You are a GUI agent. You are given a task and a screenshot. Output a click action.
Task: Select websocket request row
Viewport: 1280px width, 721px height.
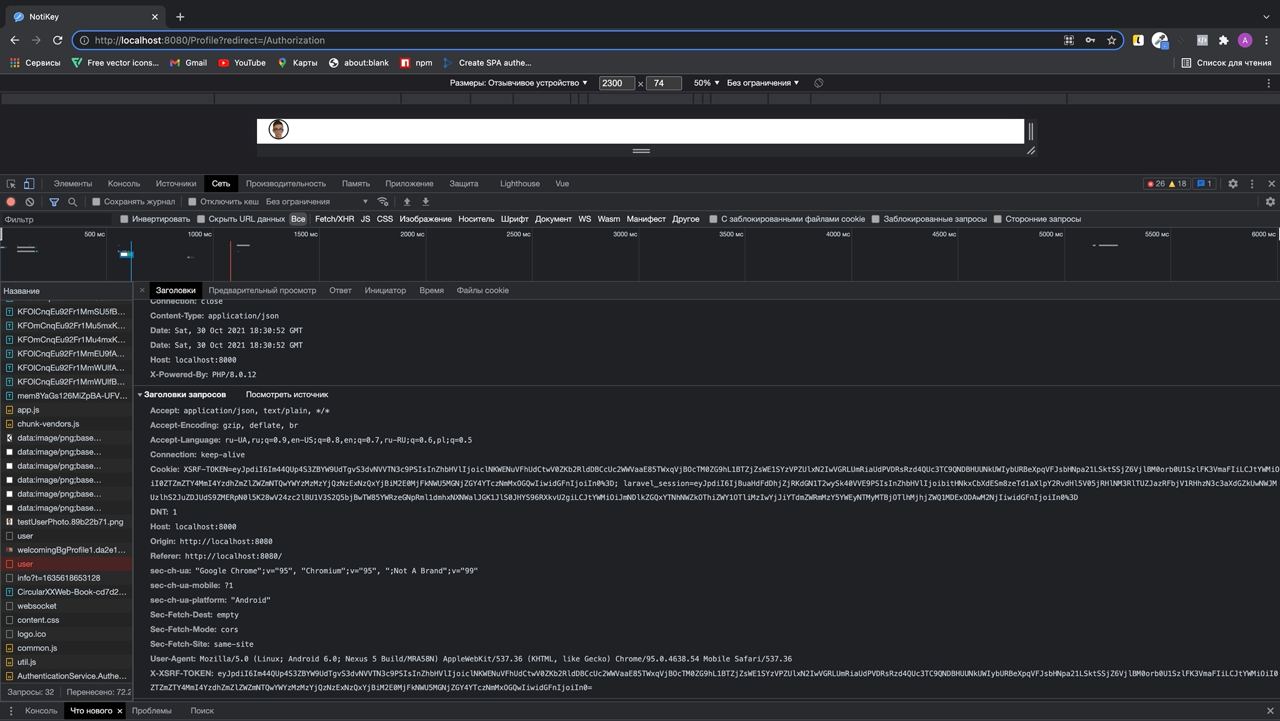pos(66,606)
